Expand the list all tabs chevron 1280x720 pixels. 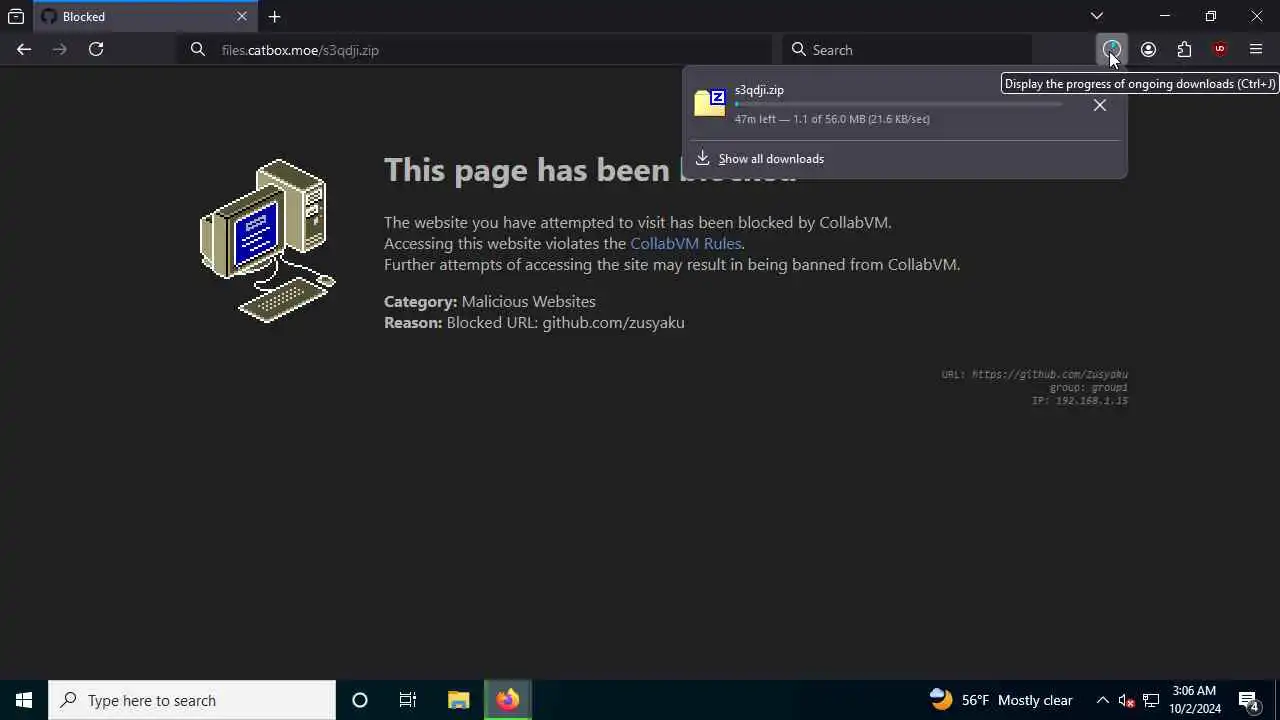(x=1097, y=16)
